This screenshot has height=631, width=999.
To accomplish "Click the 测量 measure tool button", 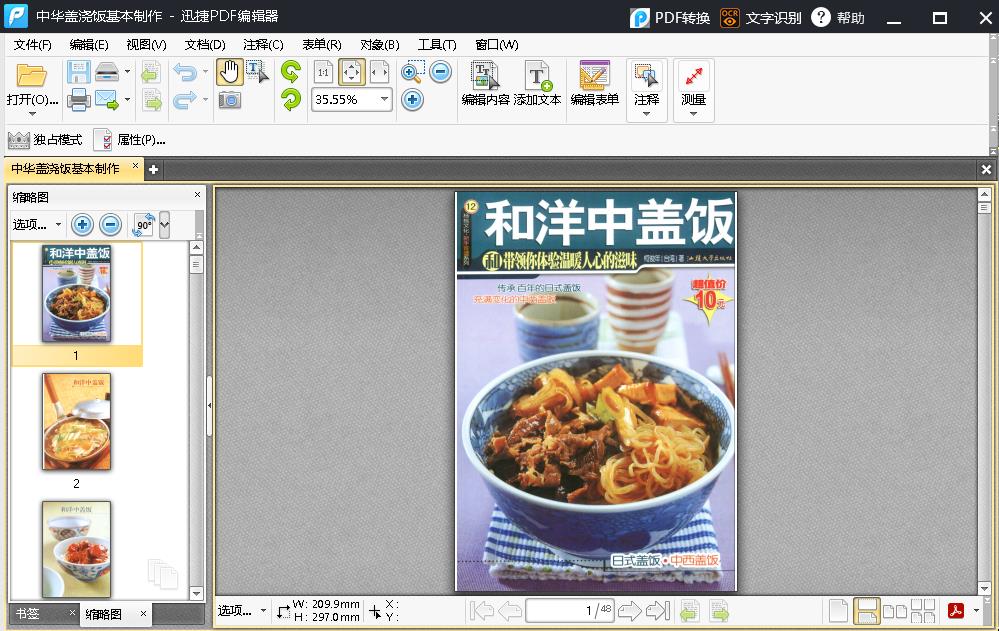I will point(693,83).
